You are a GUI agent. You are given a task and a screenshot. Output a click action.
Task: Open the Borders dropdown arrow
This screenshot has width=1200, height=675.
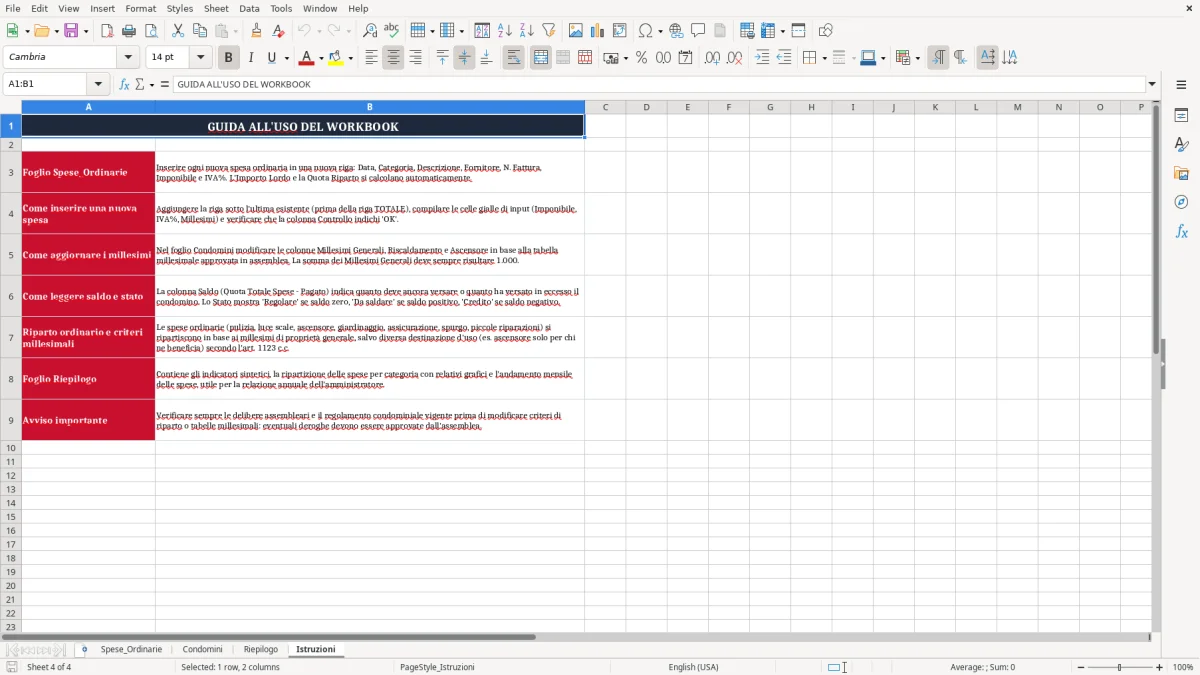pyautogui.click(x=824, y=58)
